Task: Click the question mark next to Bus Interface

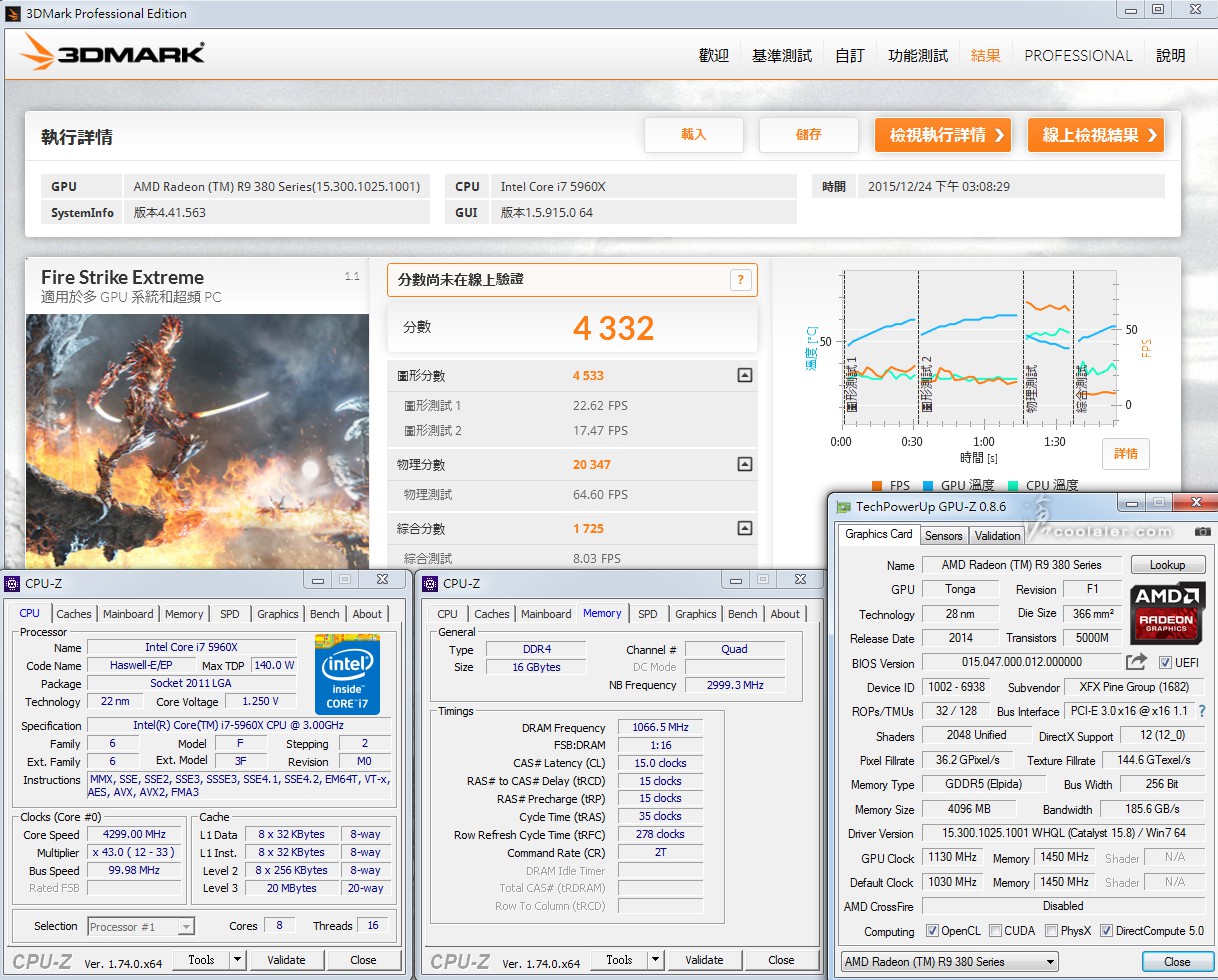Action: click(1202, 711)
